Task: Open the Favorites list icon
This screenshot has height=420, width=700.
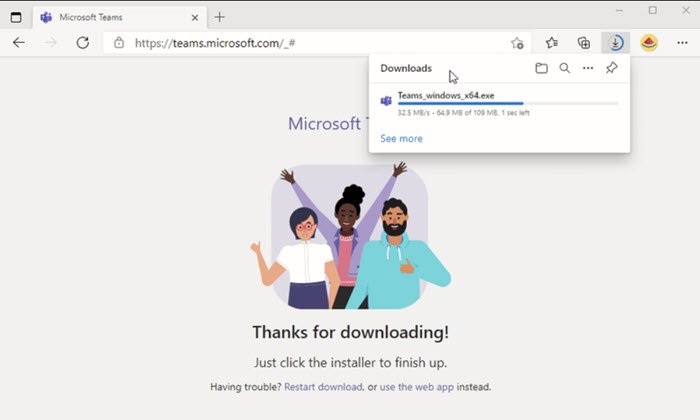Action: pyautogui.click(x=552, y=43)
